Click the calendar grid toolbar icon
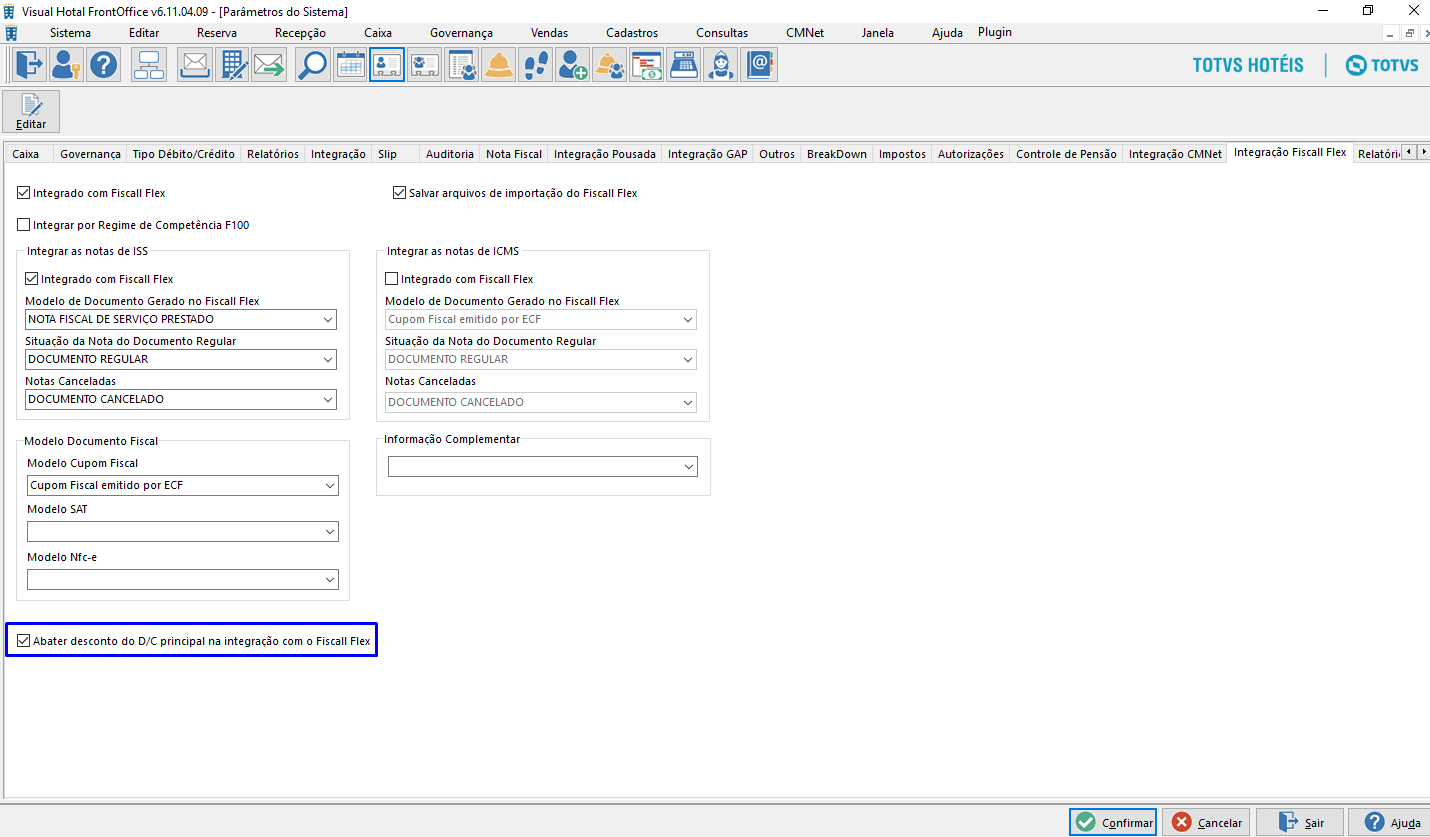Viewport: 1430px width, 837px height. 350,65
